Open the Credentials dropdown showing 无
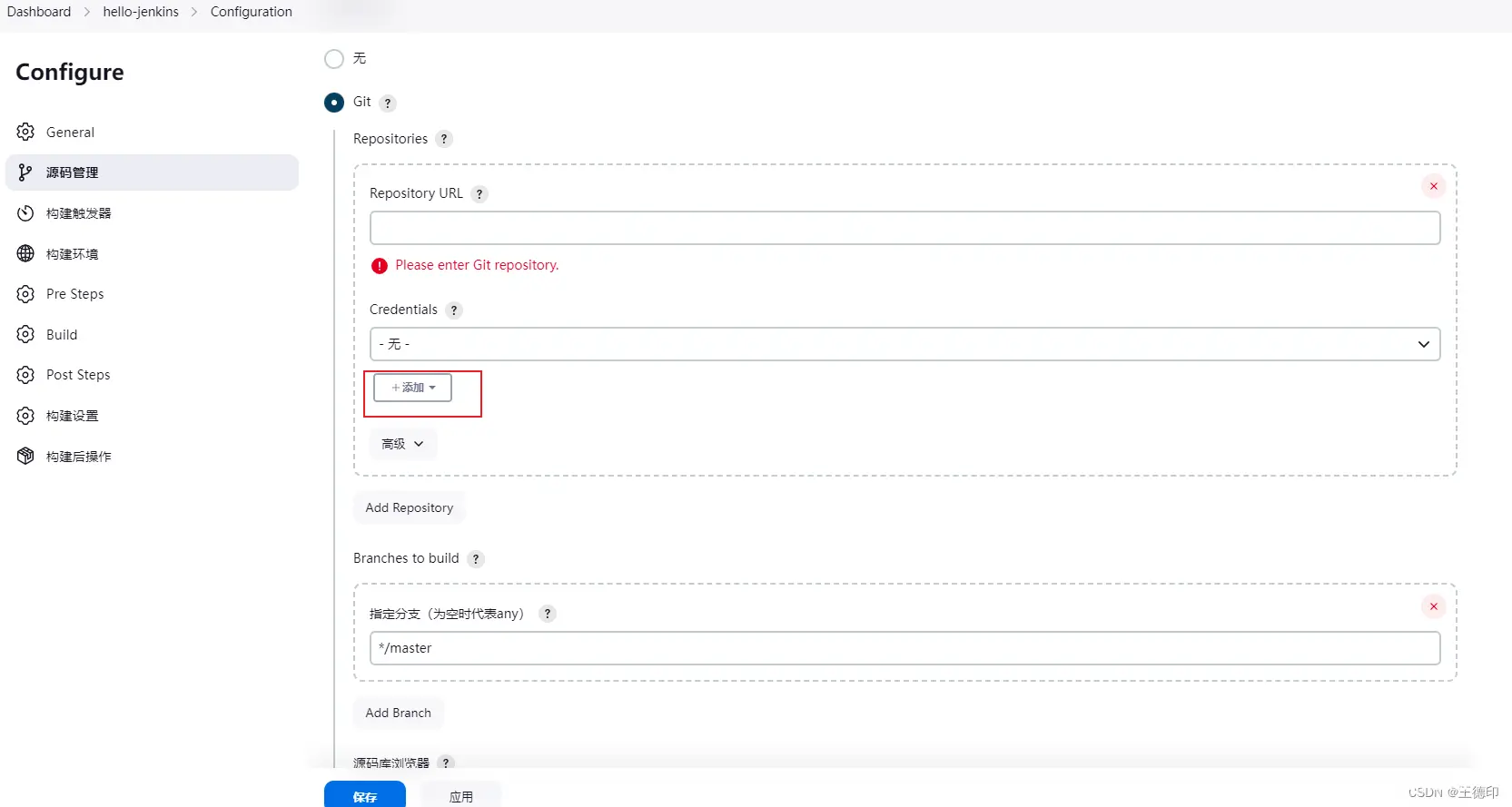Image resolution: width=1512 pixels, height=807 pixels. pos(904,344)
